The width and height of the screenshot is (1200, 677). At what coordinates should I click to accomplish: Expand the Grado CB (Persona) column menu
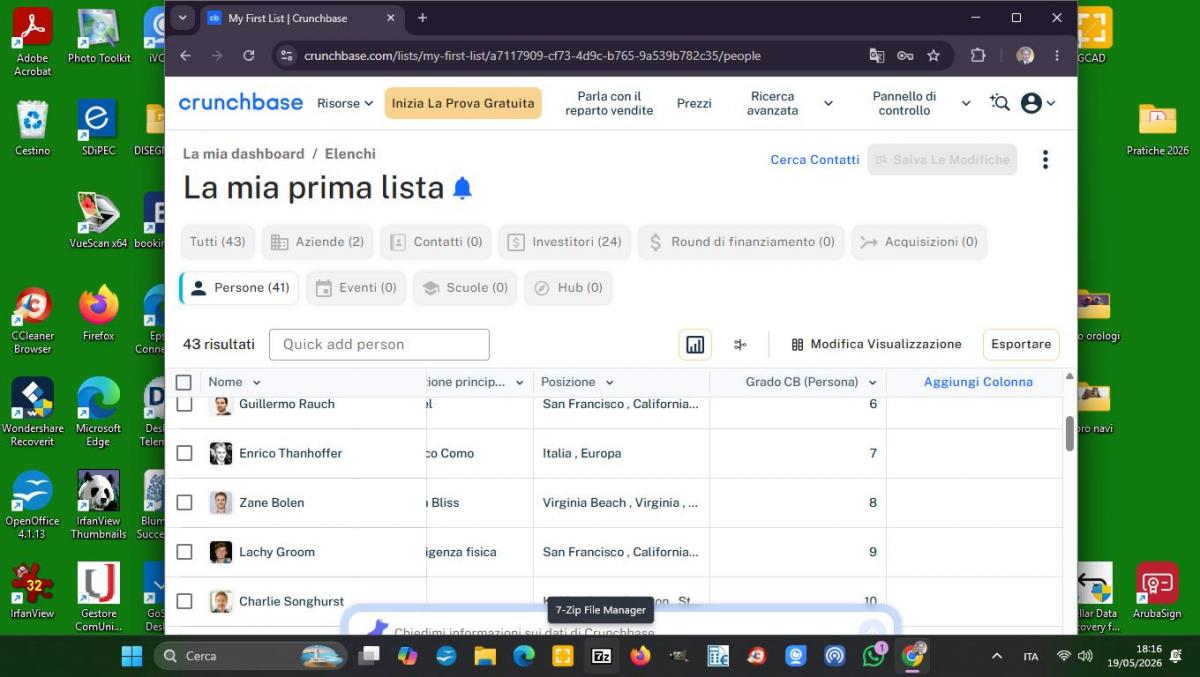tap(872, 383)
